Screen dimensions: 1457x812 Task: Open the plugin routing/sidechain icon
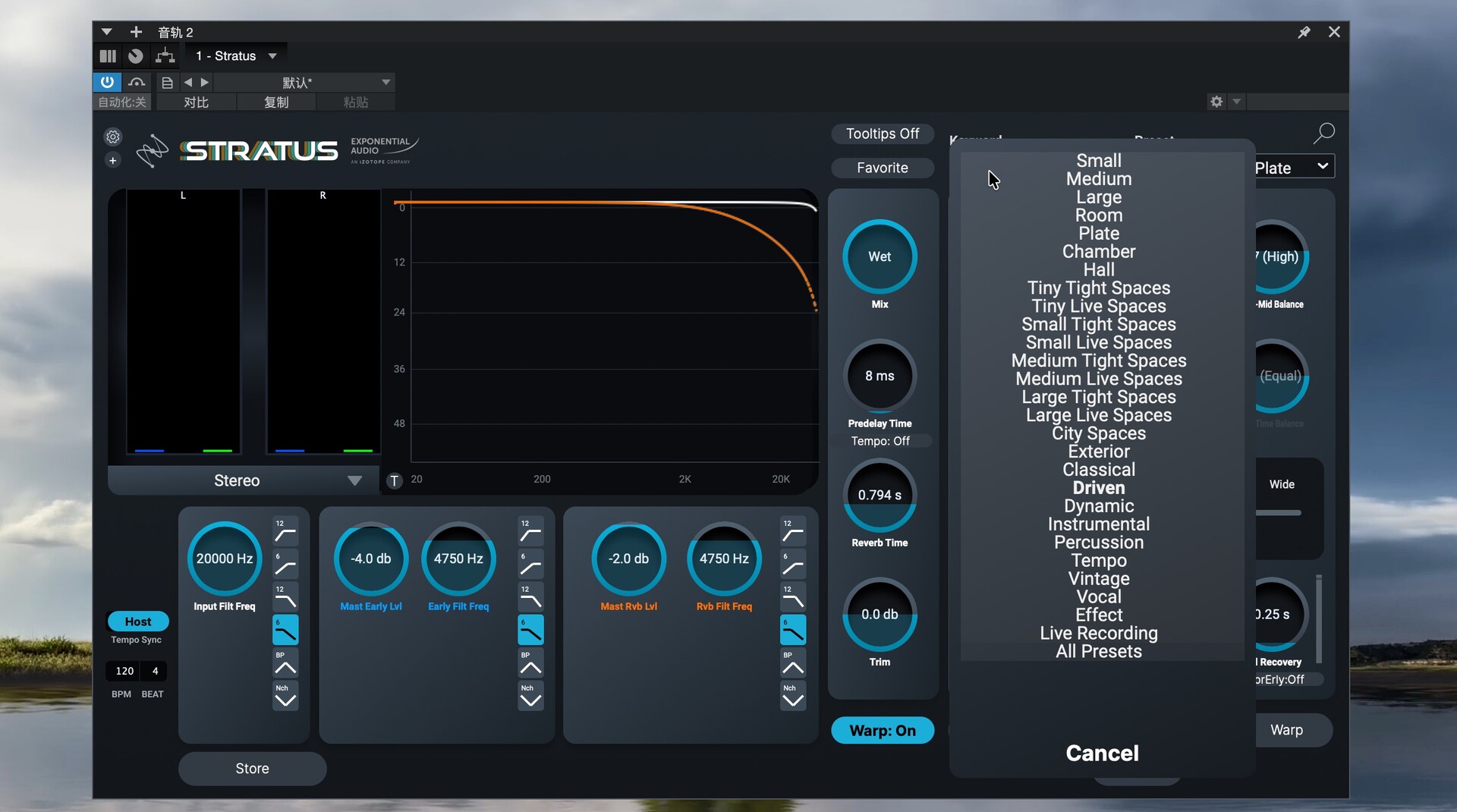165,56
